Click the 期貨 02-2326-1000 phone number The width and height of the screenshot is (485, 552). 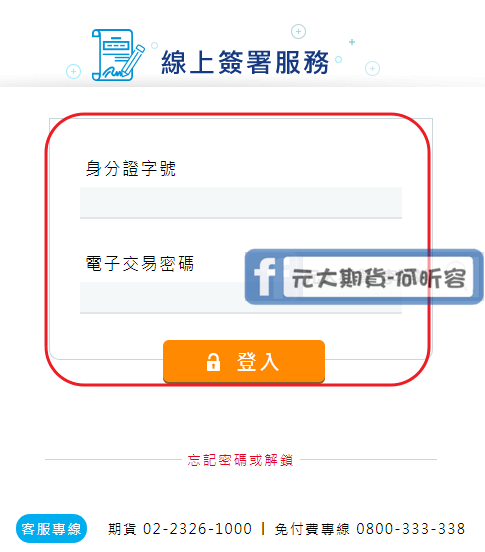[180, 529]
